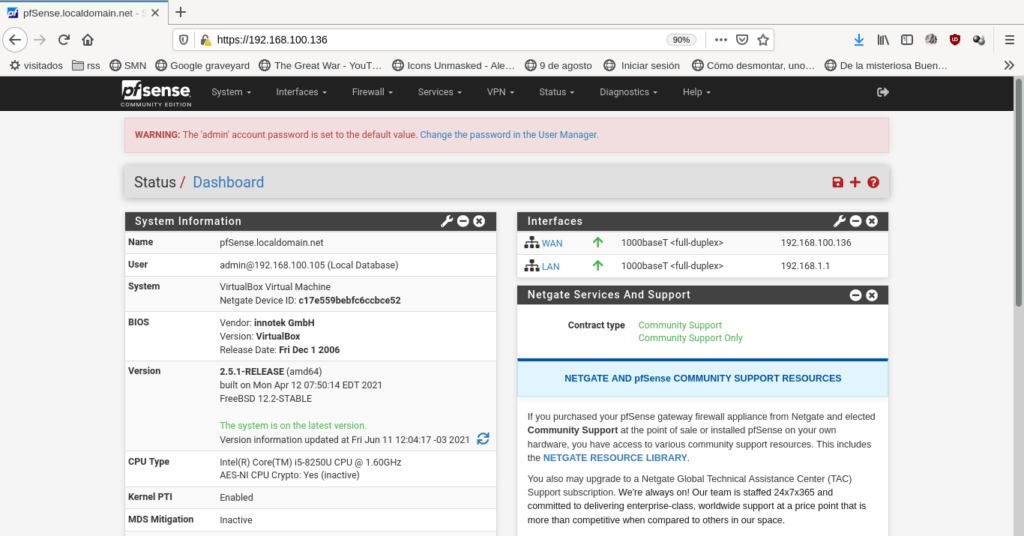Bookmark this page with the star icon
This screenshot has height=536, width=1024.
pos(763,40)
